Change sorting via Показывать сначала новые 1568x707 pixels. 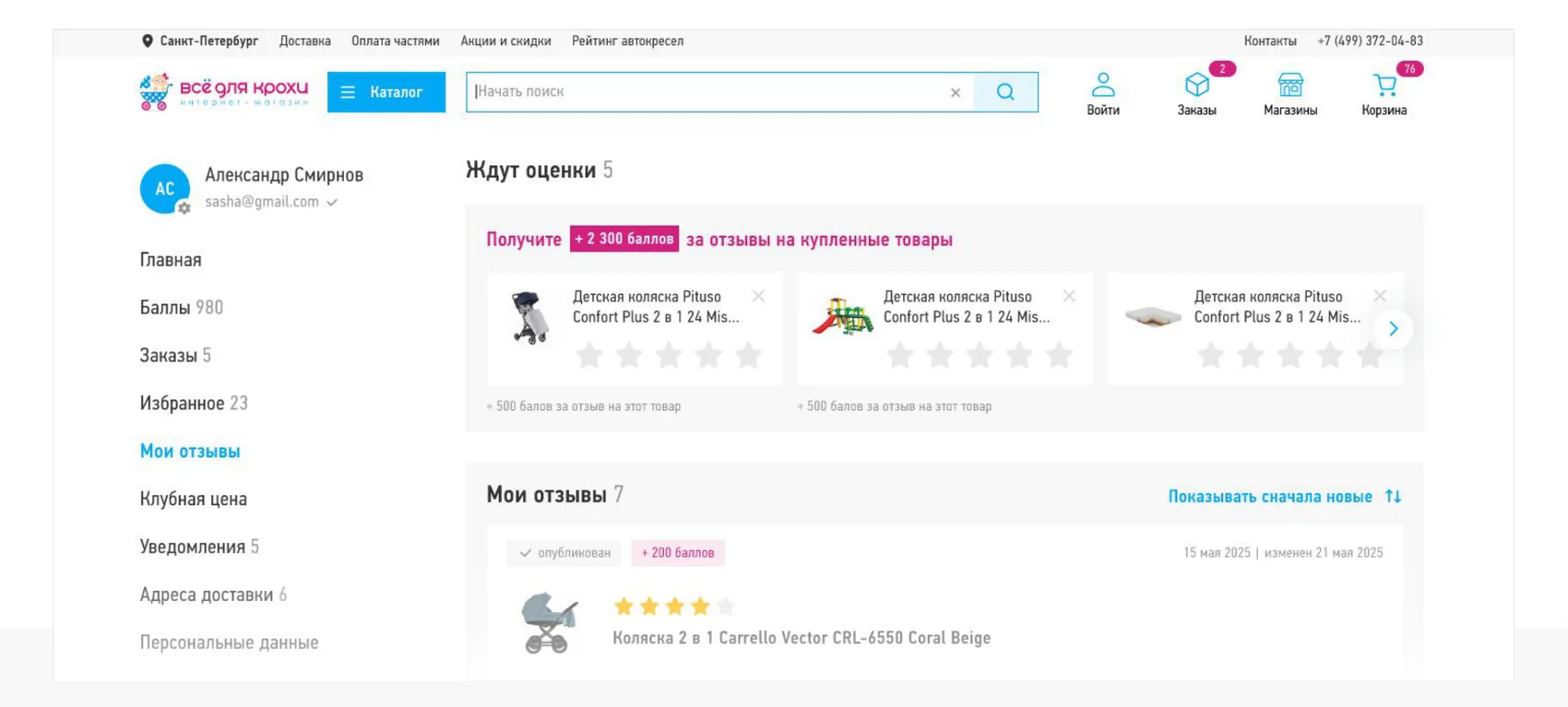tap(1270, 497)
